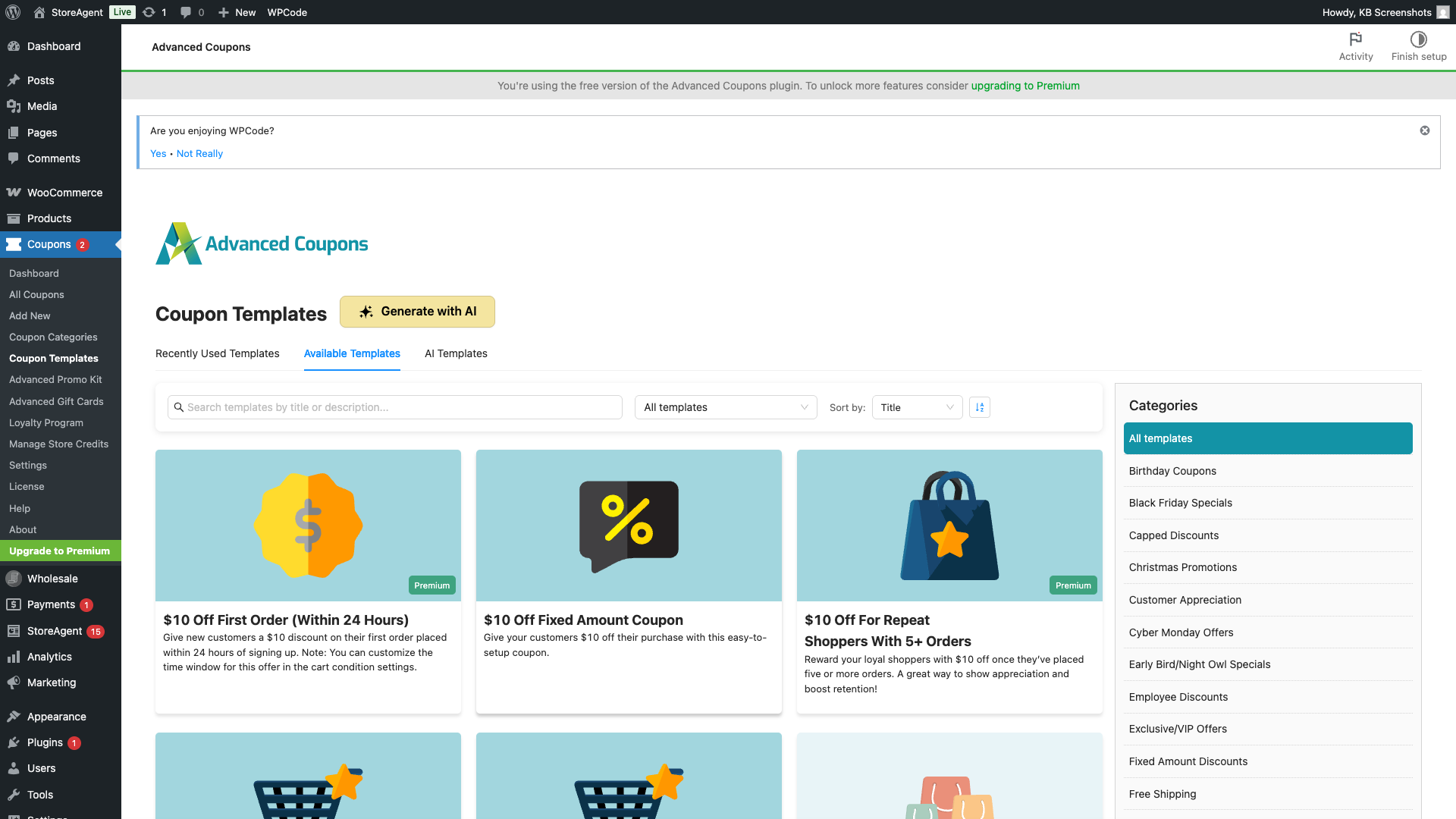Follow the upgrading to Premium link
This screenshot has height=819, width=1456.
pyautogui.click(x=1025, y=86)
